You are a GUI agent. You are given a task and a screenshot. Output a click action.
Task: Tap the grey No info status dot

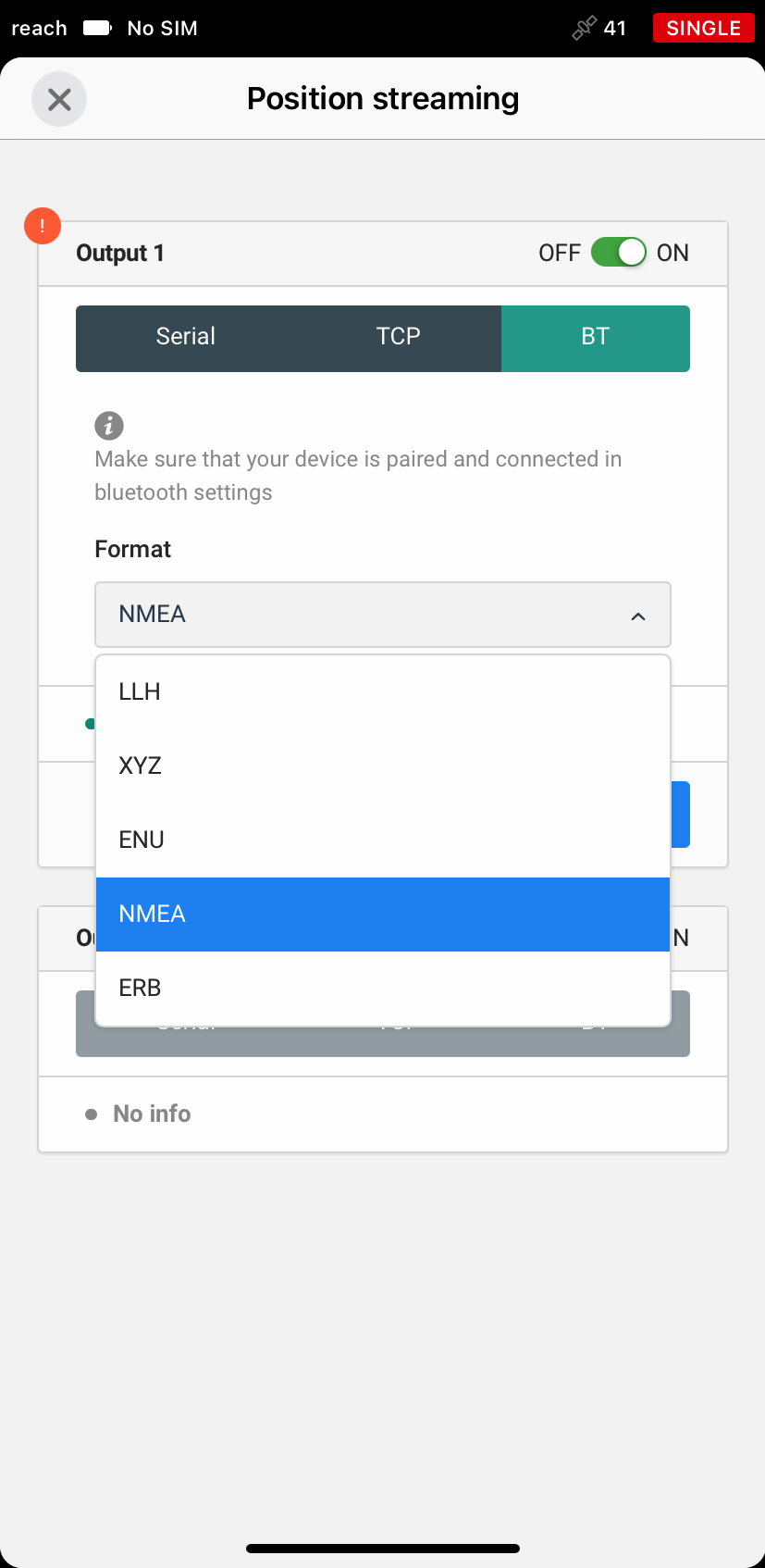tap(91, 1114)
